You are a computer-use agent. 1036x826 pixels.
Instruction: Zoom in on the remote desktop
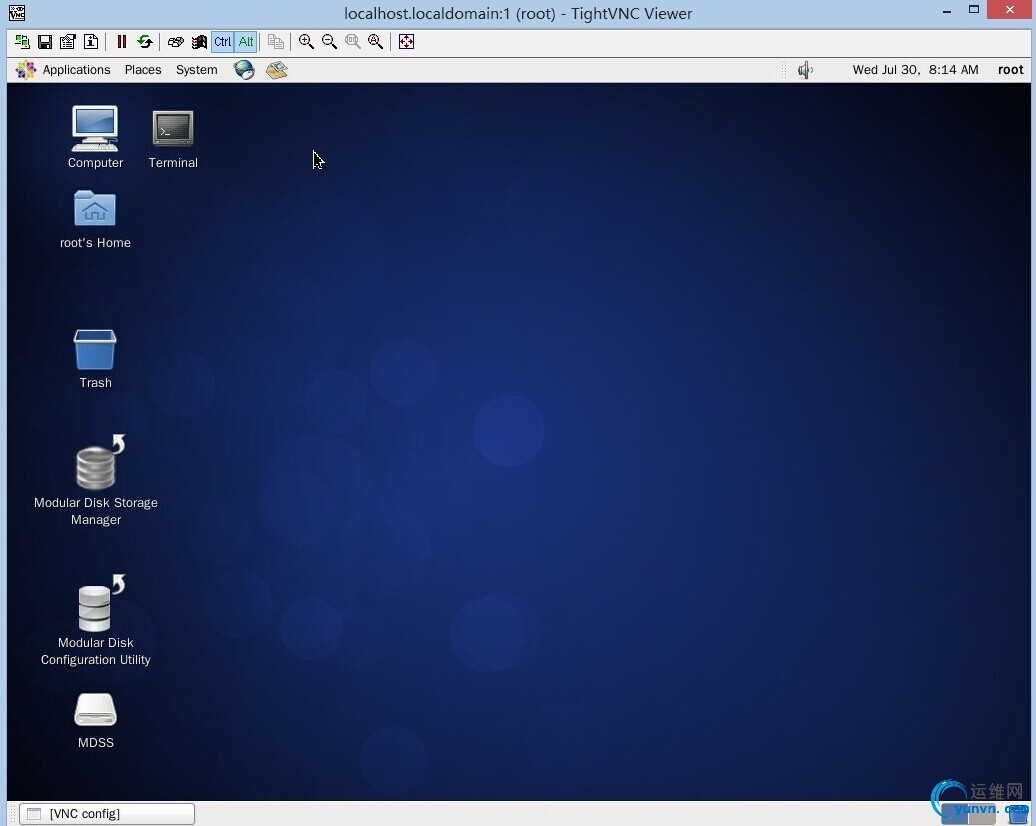306,42
